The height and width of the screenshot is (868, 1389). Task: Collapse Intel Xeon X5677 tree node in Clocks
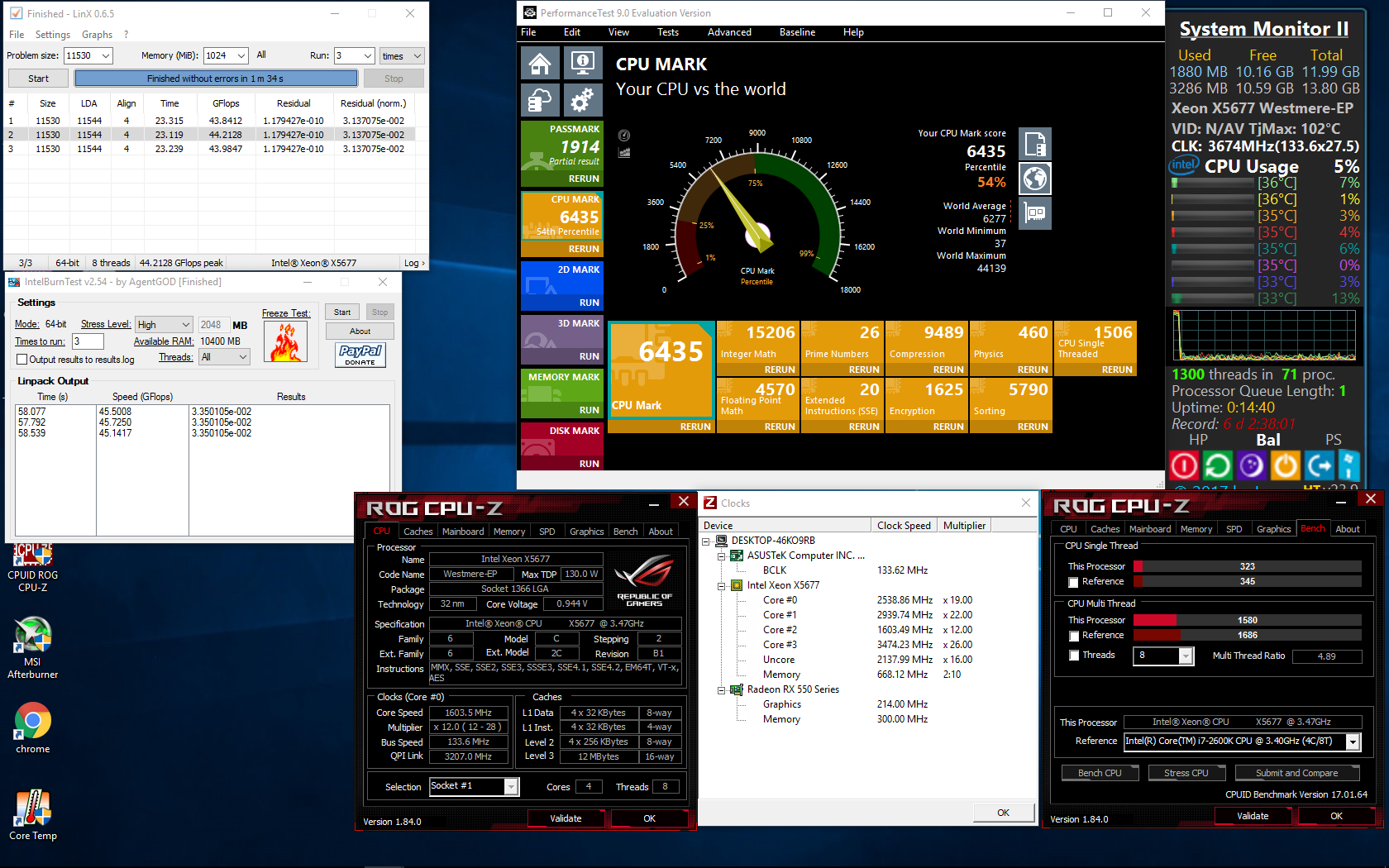point(721,585)
